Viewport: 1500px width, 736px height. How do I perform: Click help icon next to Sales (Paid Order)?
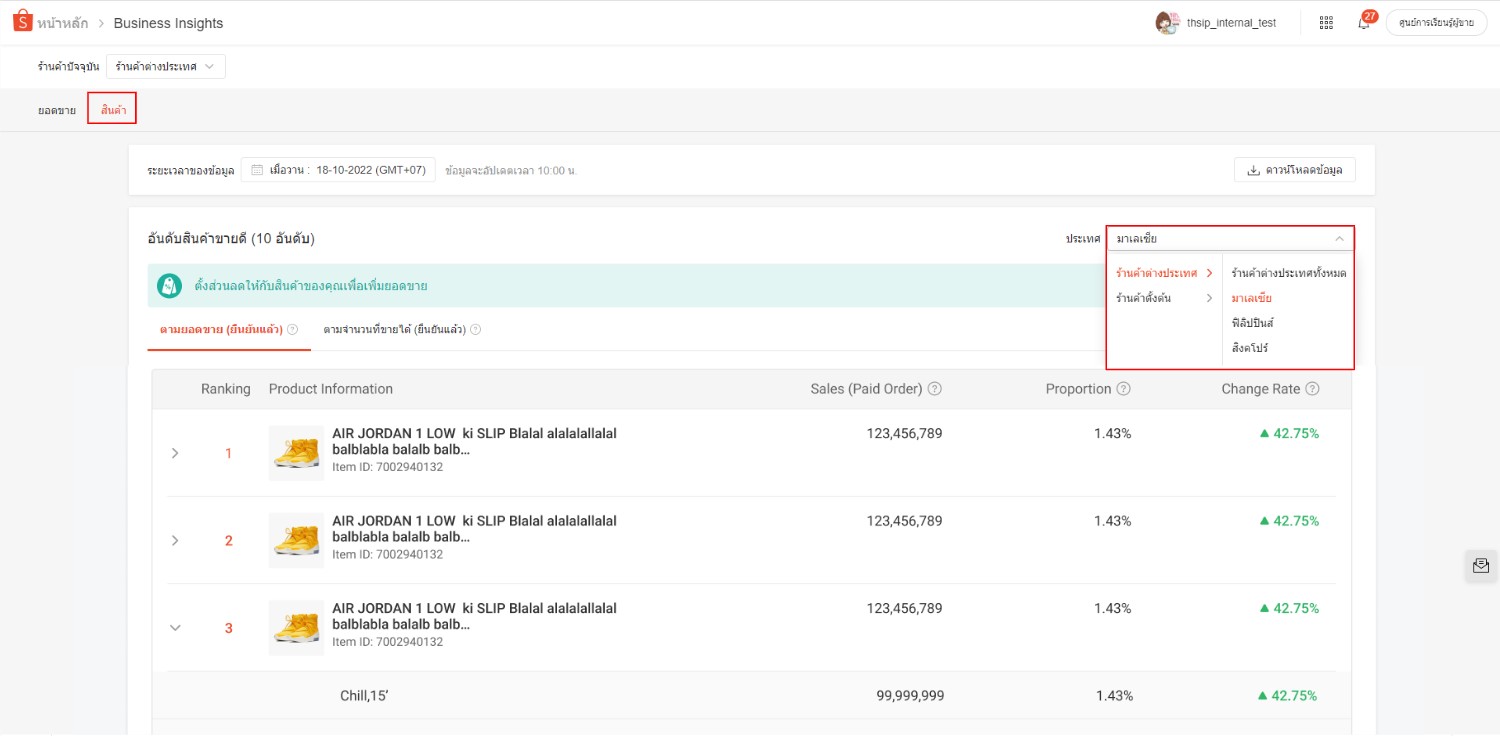point(934,389)
